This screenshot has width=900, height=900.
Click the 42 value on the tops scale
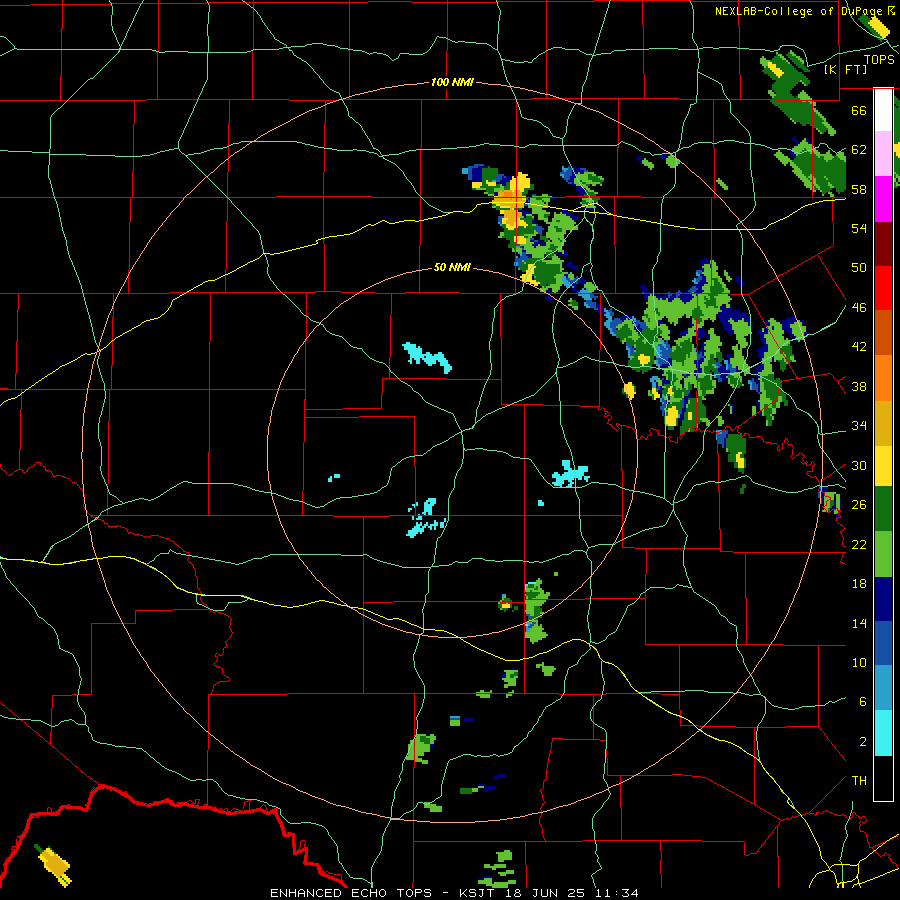tap(859, 347)
